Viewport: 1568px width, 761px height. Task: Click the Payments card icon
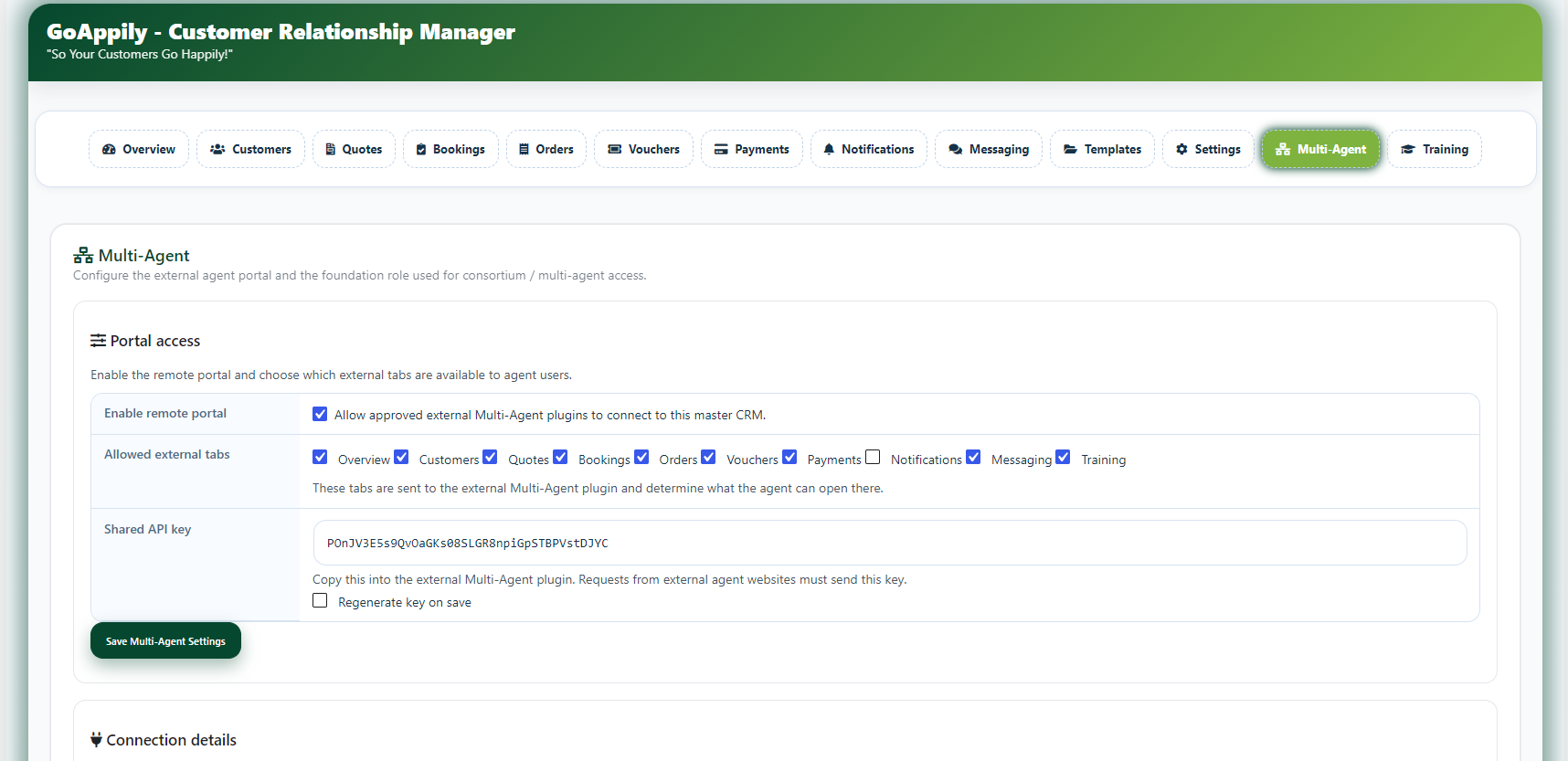tap(721, 149)
